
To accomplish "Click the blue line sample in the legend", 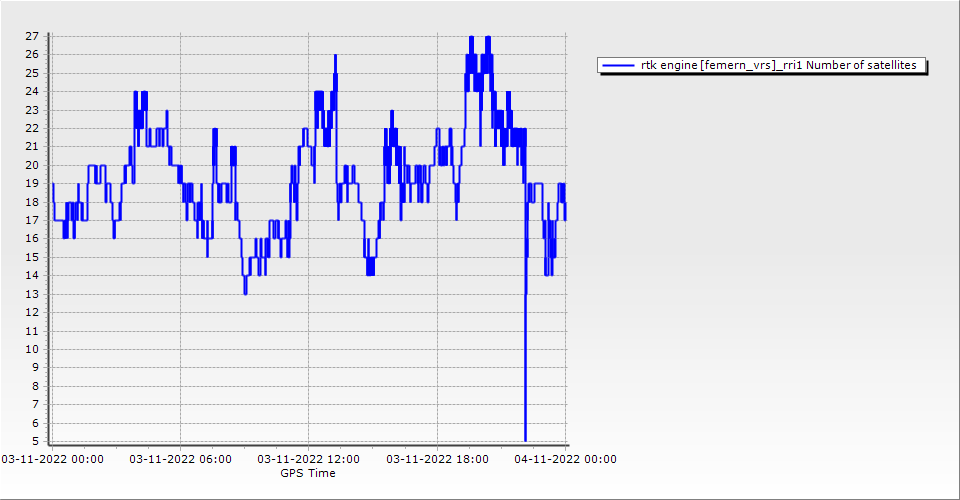I will (619, 65).
